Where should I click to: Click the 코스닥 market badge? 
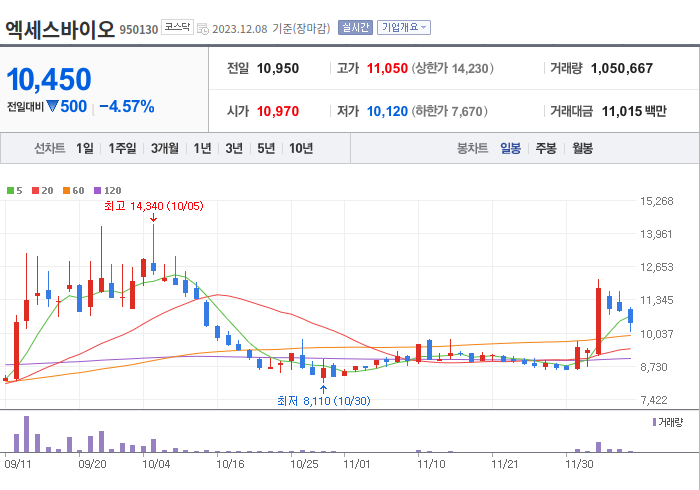click(x=177, y=27)
